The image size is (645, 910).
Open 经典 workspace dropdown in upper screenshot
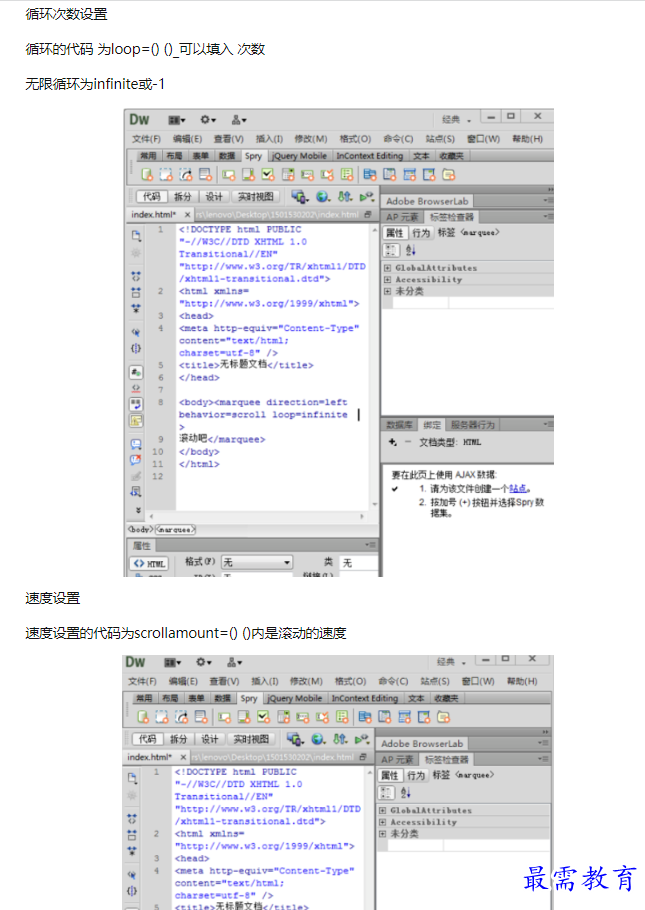pos(456,120)
